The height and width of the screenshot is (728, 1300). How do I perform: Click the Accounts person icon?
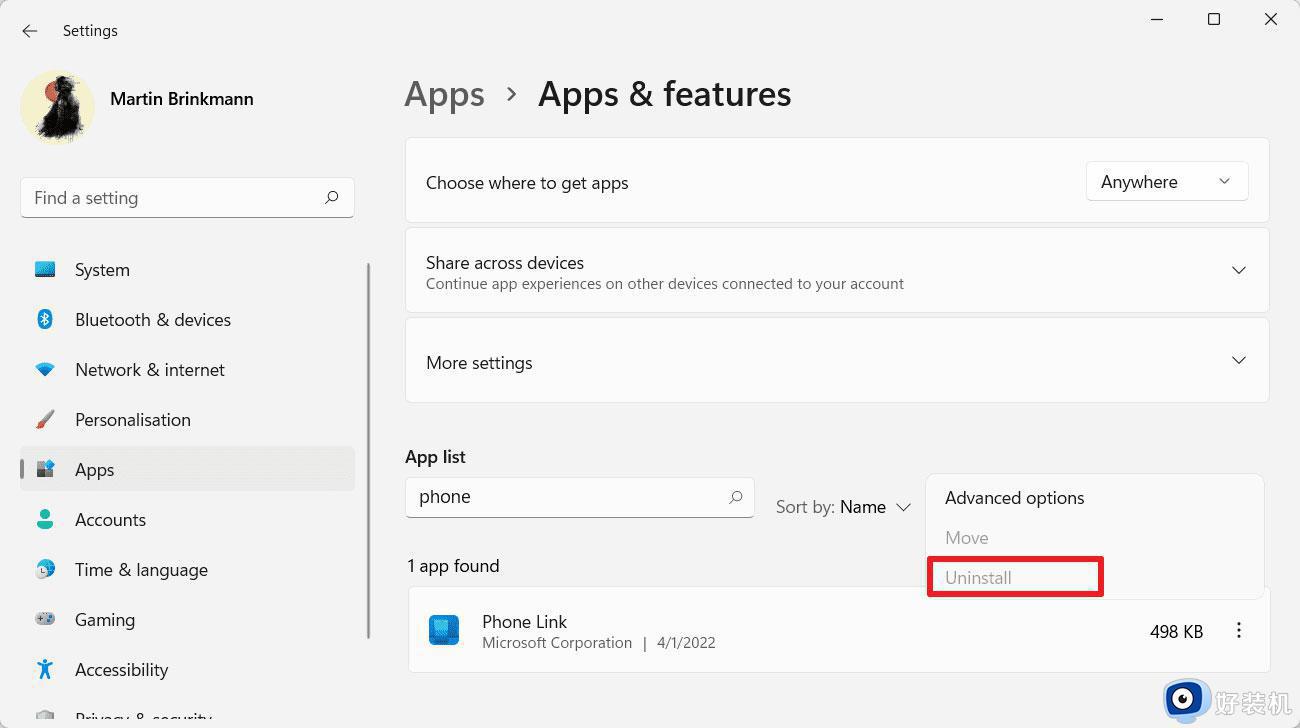tap(45, 520)
